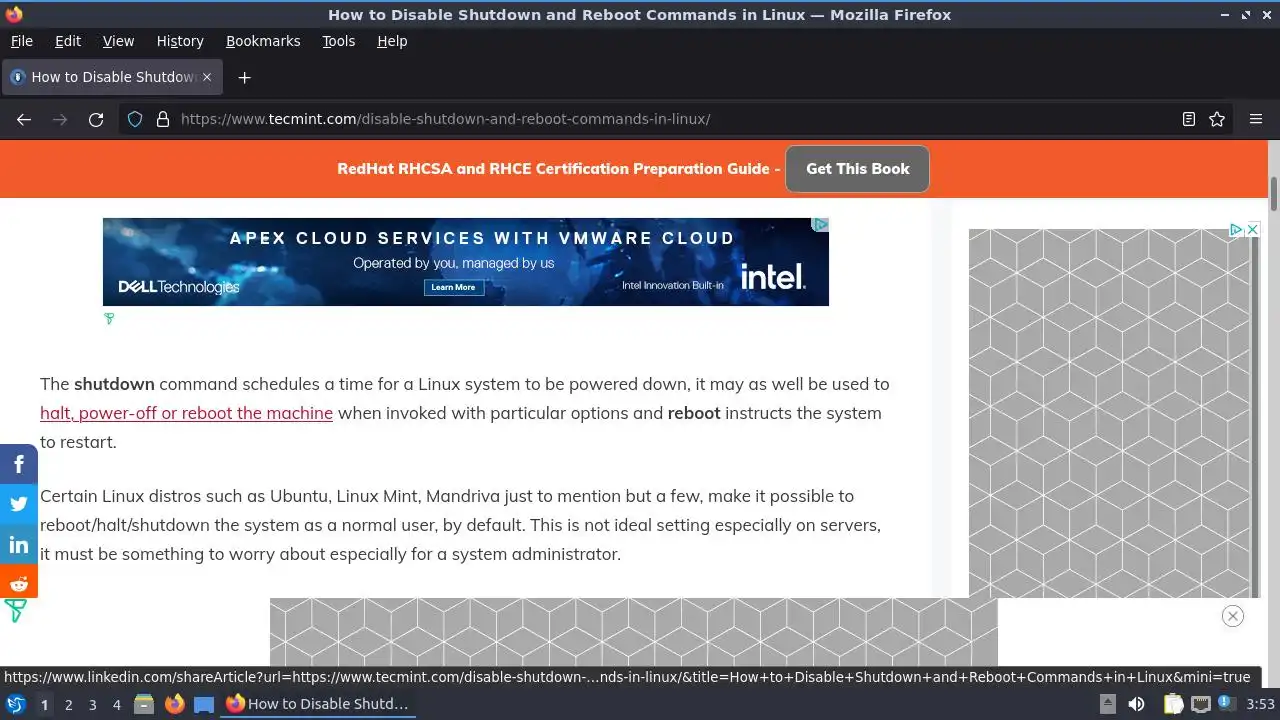The height and width of the screenshot is (720, 1280).
Task: Share article on Reddit
Action: pyautogui.click(x=19, y=584)
